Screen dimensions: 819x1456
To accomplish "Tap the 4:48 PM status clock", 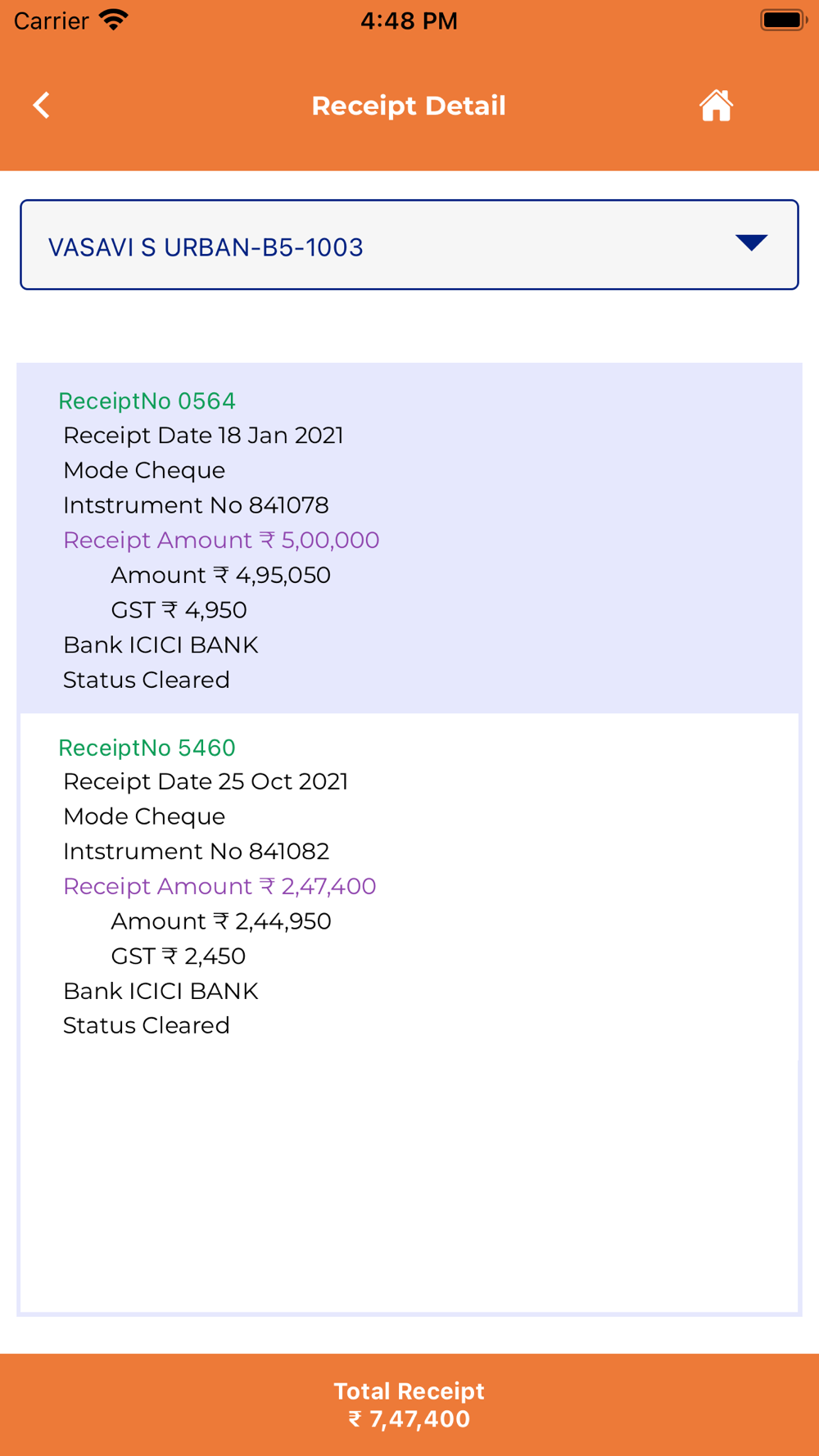I will coord(409,20).
